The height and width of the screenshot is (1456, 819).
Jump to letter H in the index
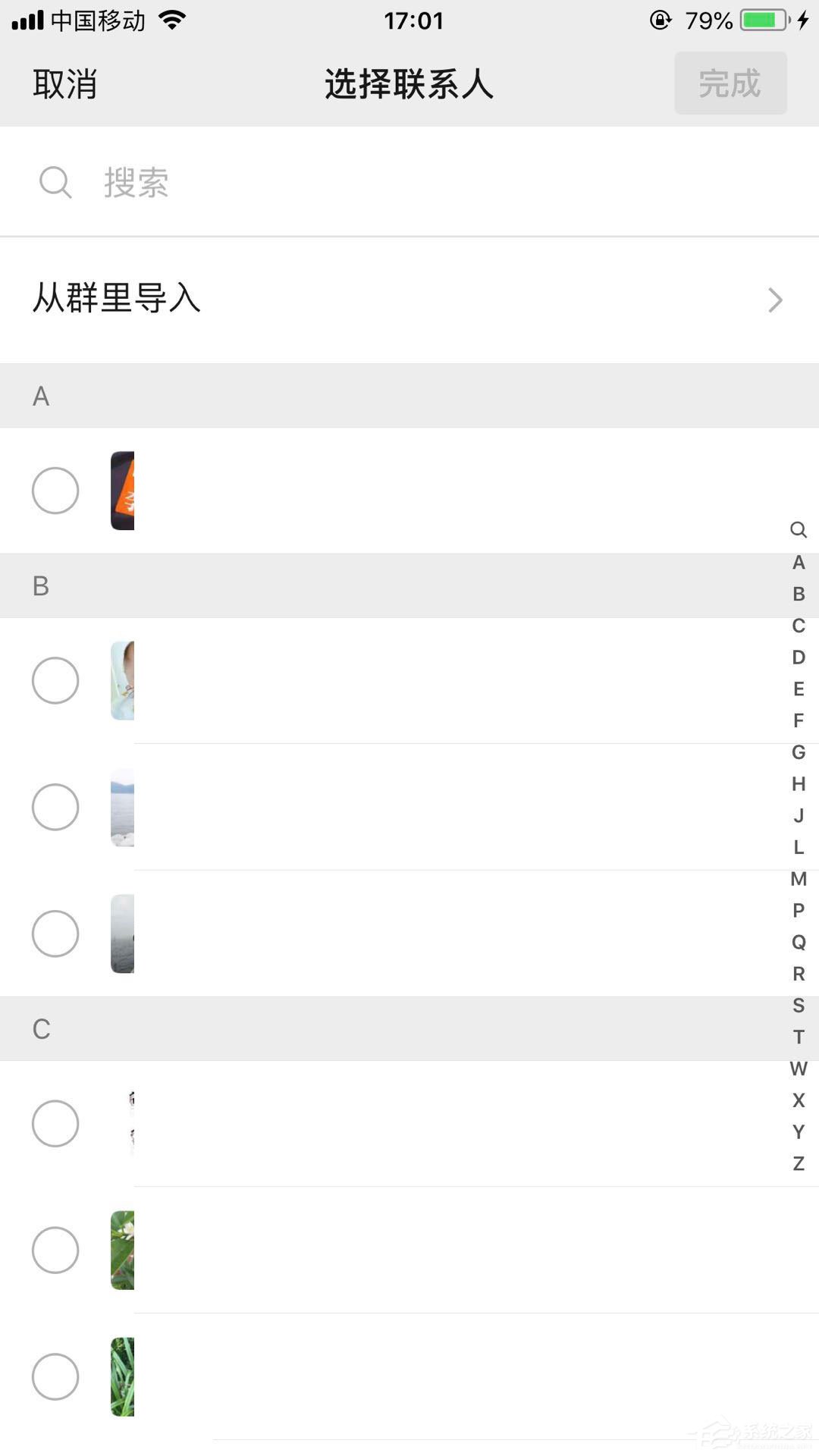point(798,784)
